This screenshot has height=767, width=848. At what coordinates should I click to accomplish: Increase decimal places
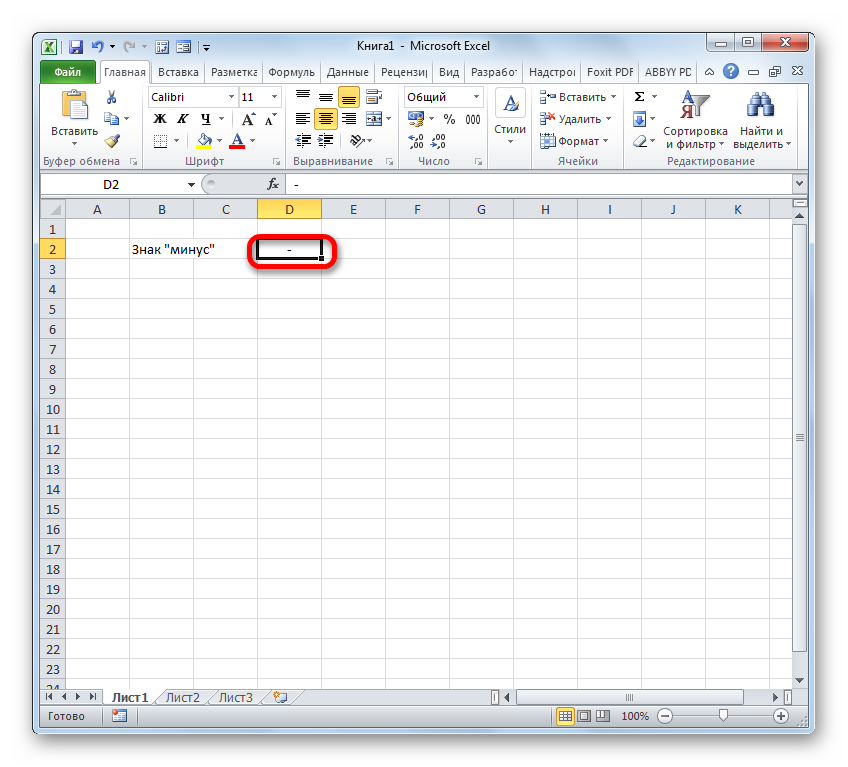[416, 141]
